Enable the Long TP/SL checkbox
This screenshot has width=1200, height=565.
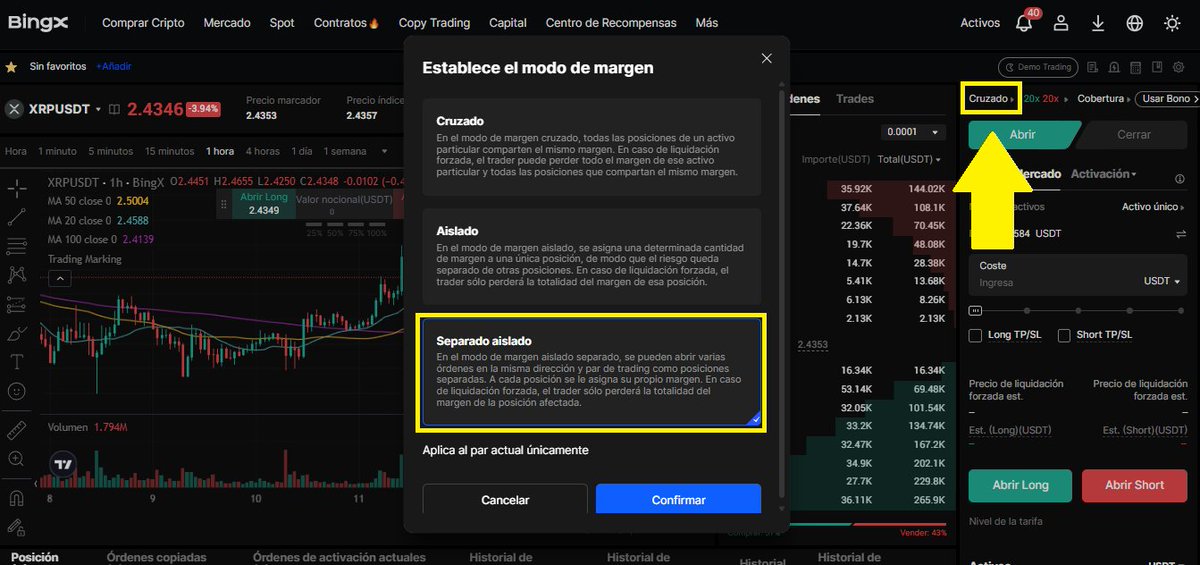coord(975,335)
